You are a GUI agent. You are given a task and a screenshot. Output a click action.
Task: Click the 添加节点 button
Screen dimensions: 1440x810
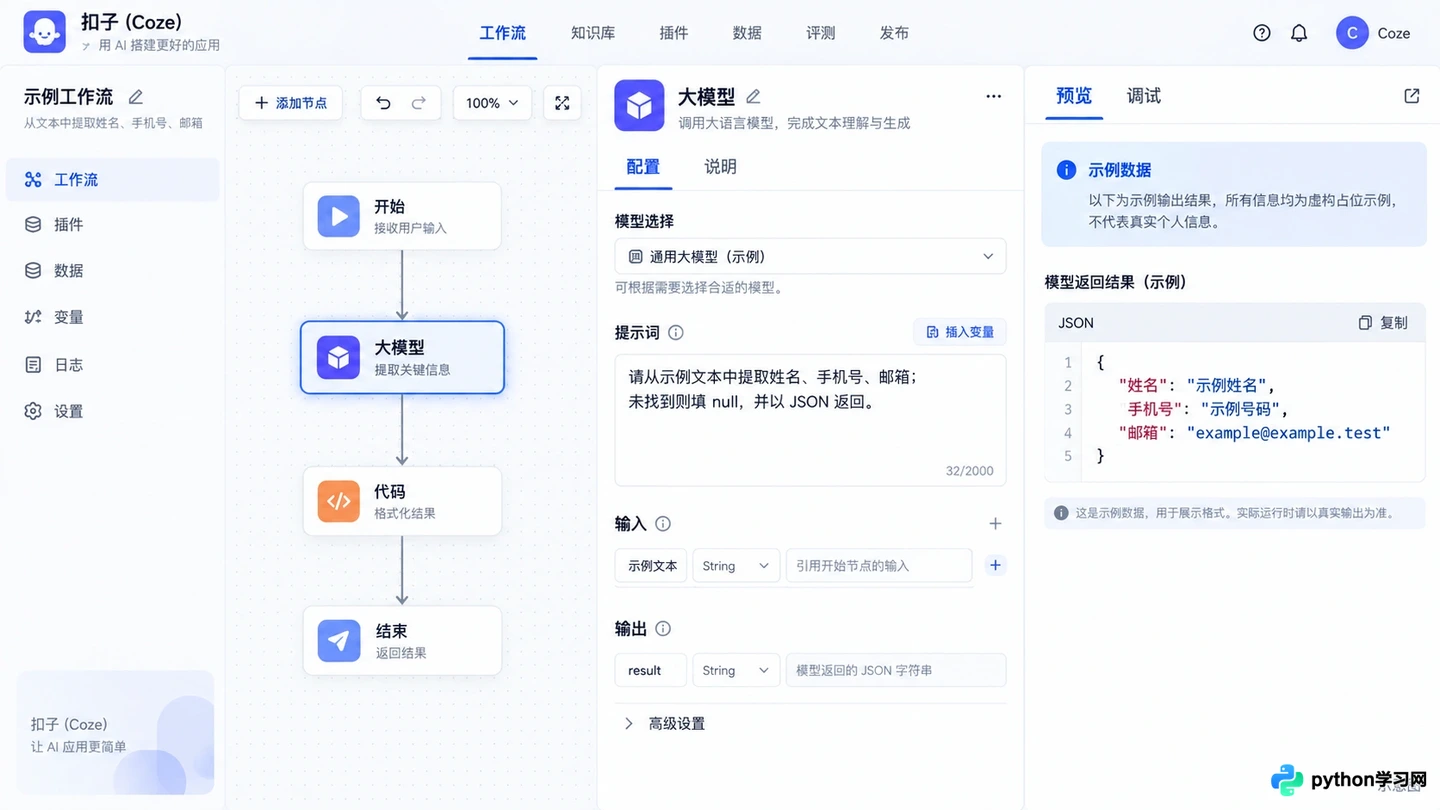tap(290, 103)
